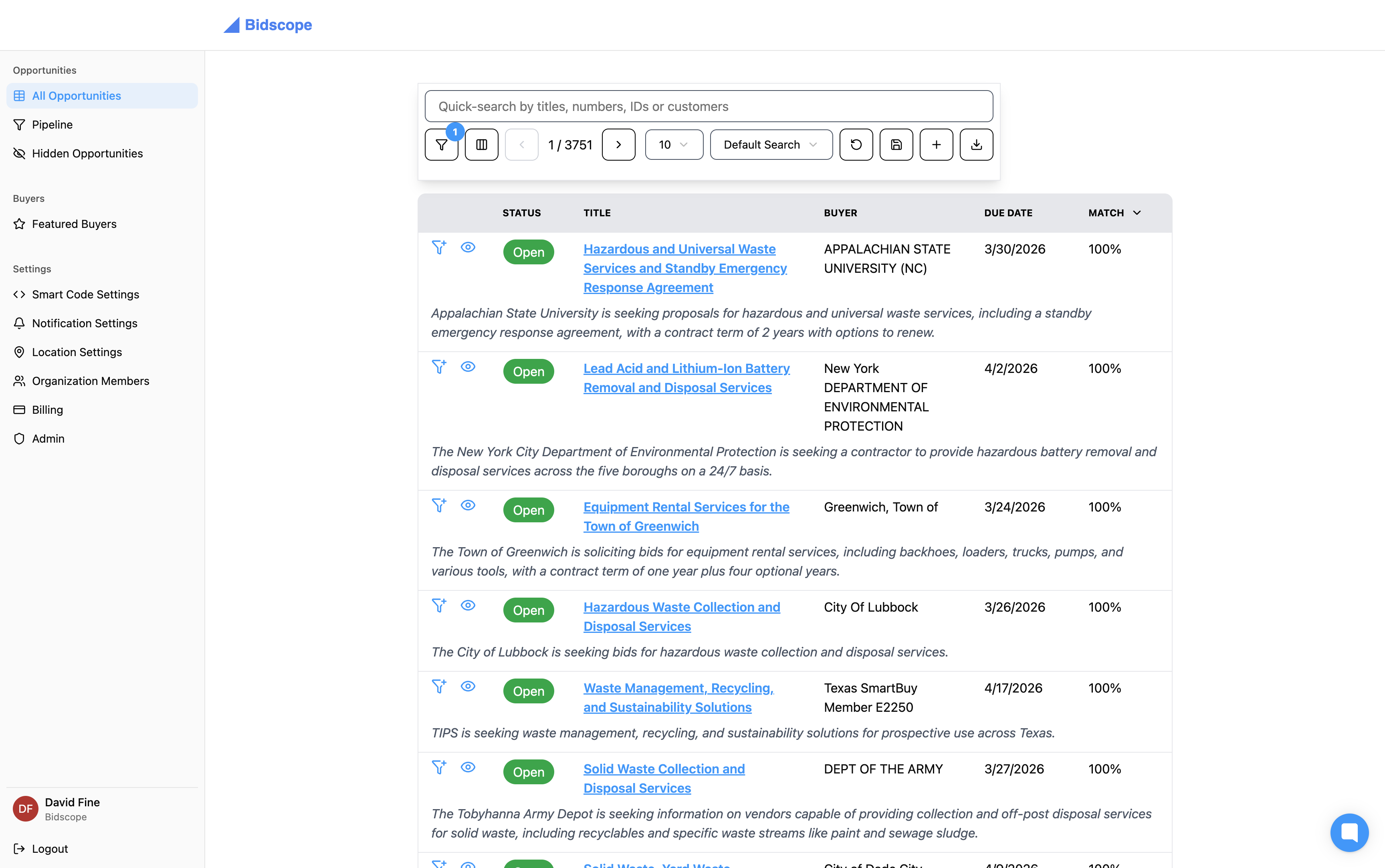Image resolution: width=1385 pixels, height=868 pixels.
Task: Open Pipeline in the sidebar
Action: (x=52, y=125)
